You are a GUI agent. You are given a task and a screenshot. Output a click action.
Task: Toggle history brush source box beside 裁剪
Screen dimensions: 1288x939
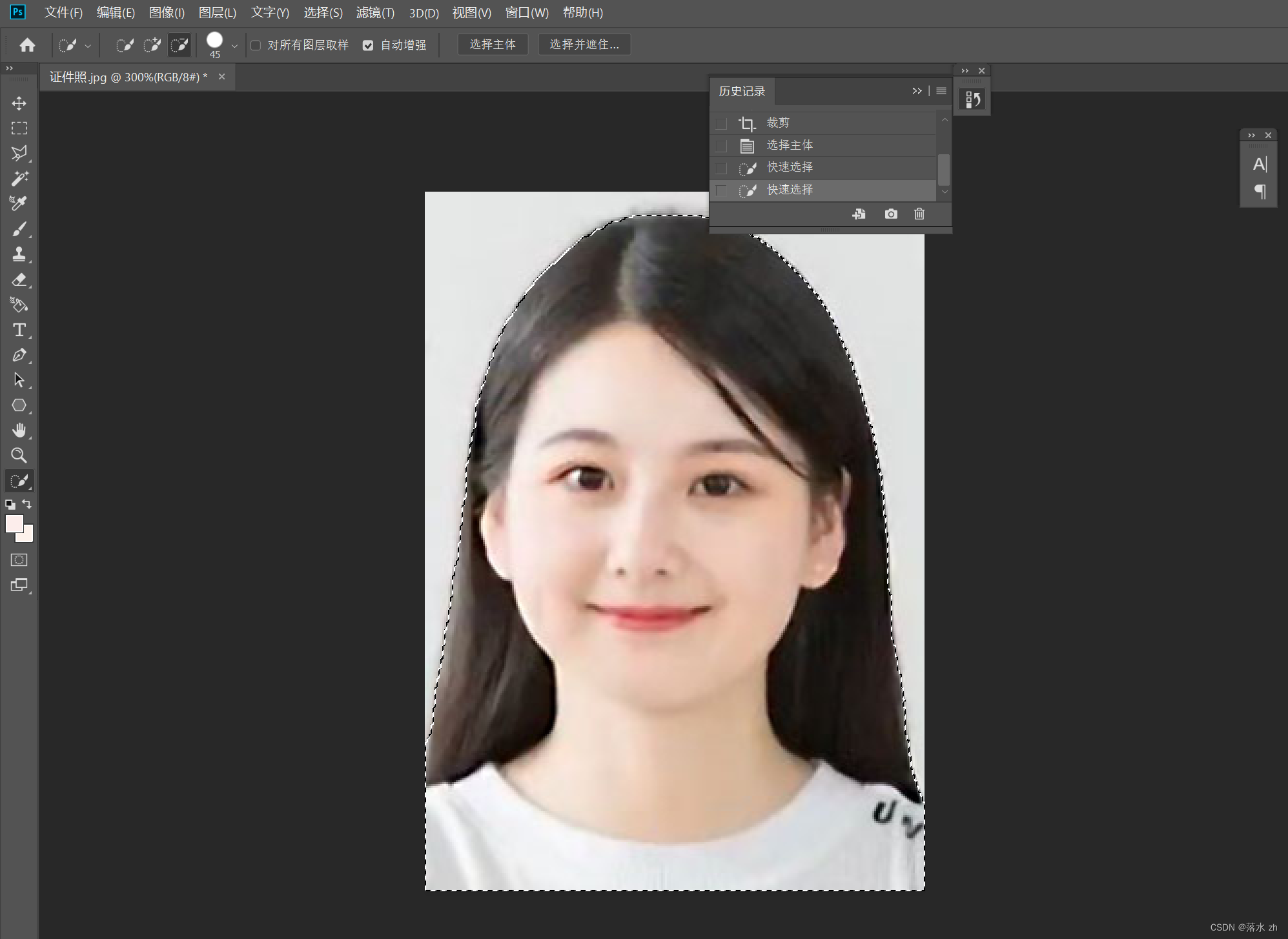click(721, 123)
